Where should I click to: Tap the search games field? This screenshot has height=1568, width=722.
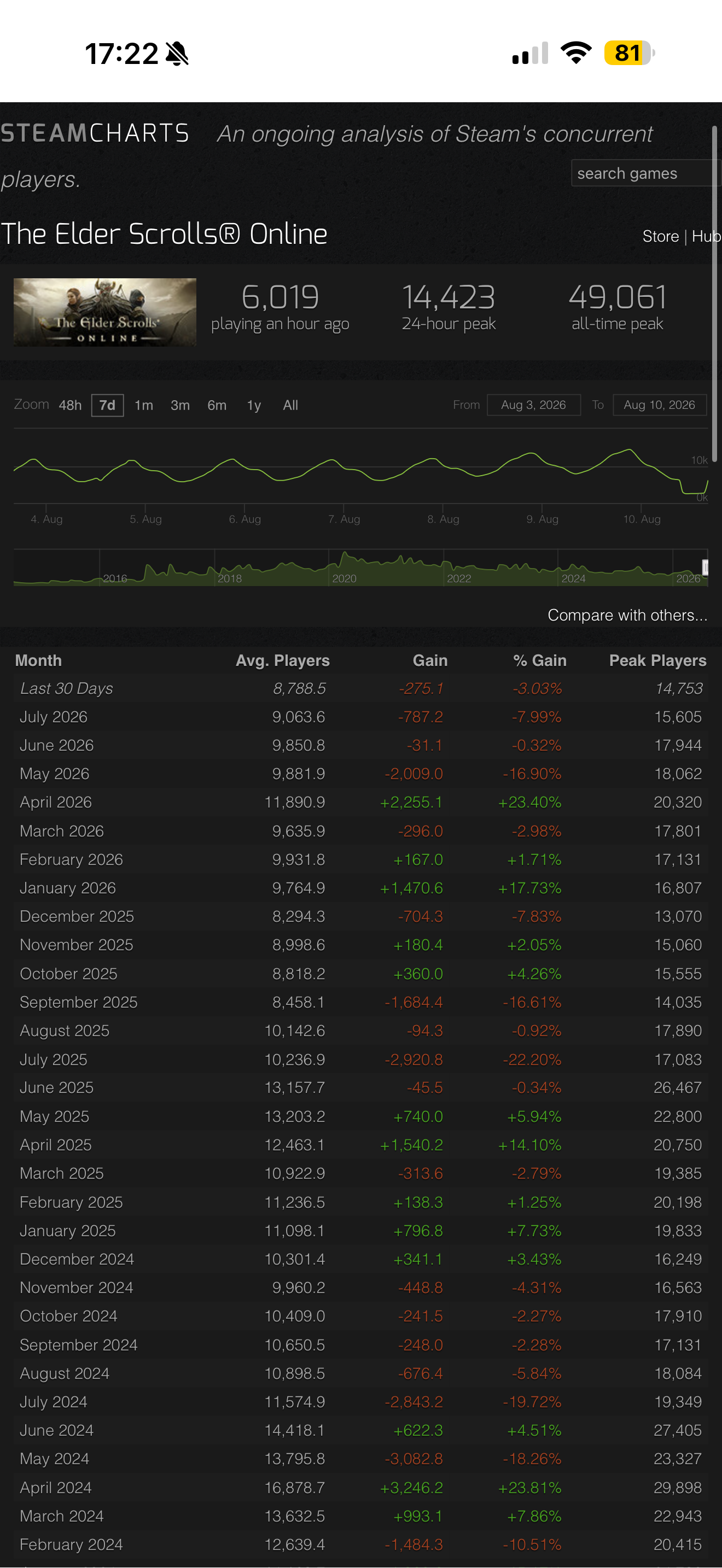click(x=646, y=173)
